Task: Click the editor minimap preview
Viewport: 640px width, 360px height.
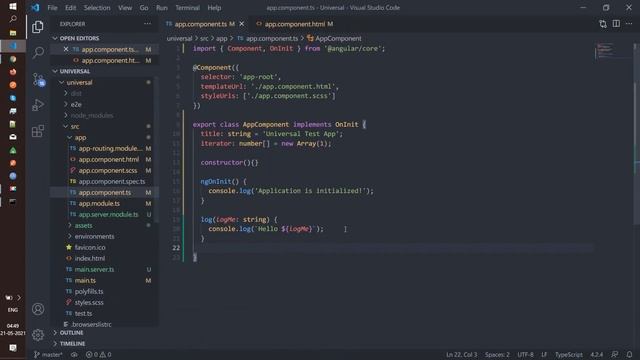Action: 605,51
